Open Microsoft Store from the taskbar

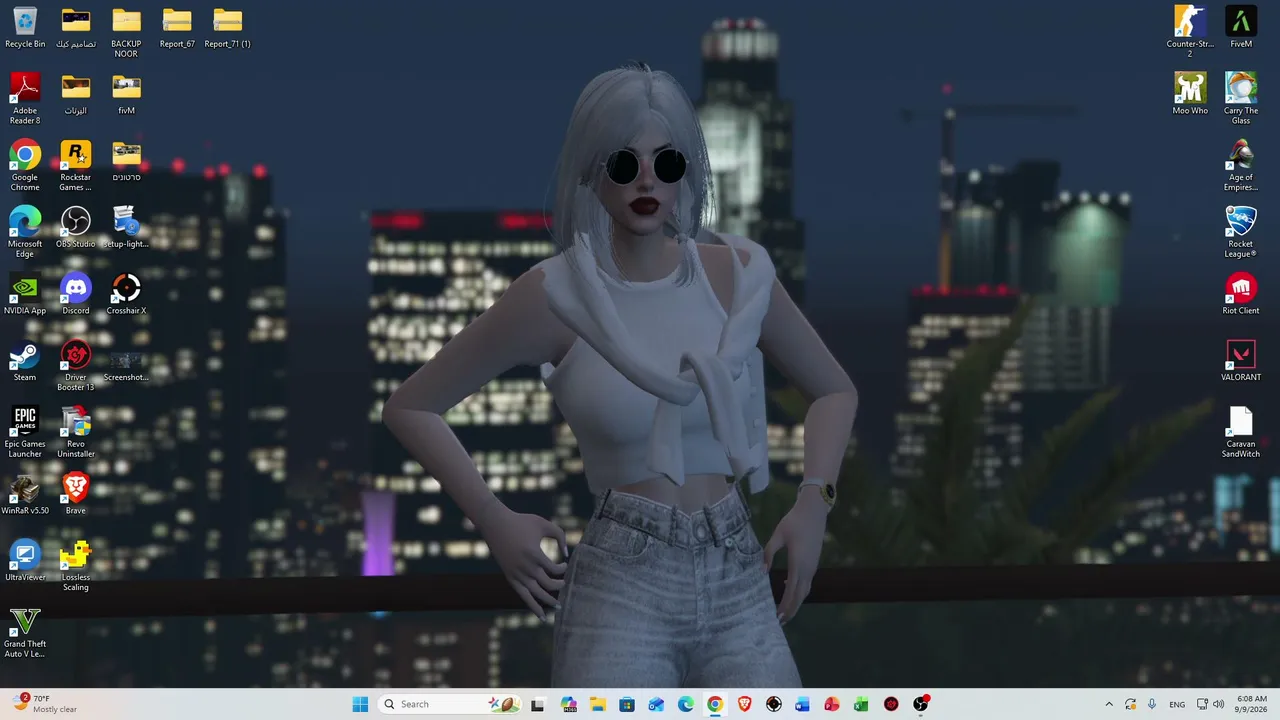click(x=627, y=704)
